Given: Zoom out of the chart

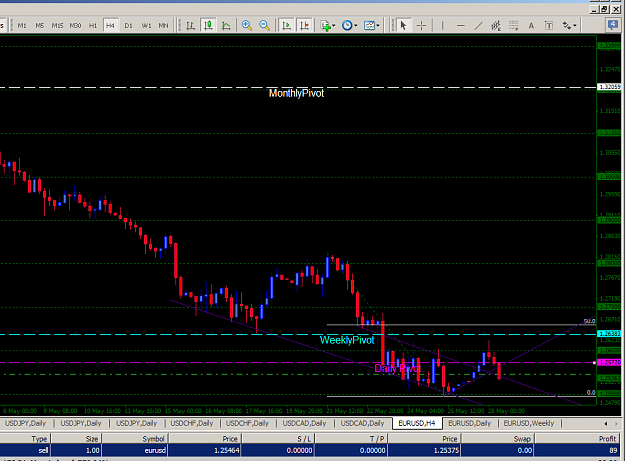Looking at the screenshot, I should click(x=264, y=26).
